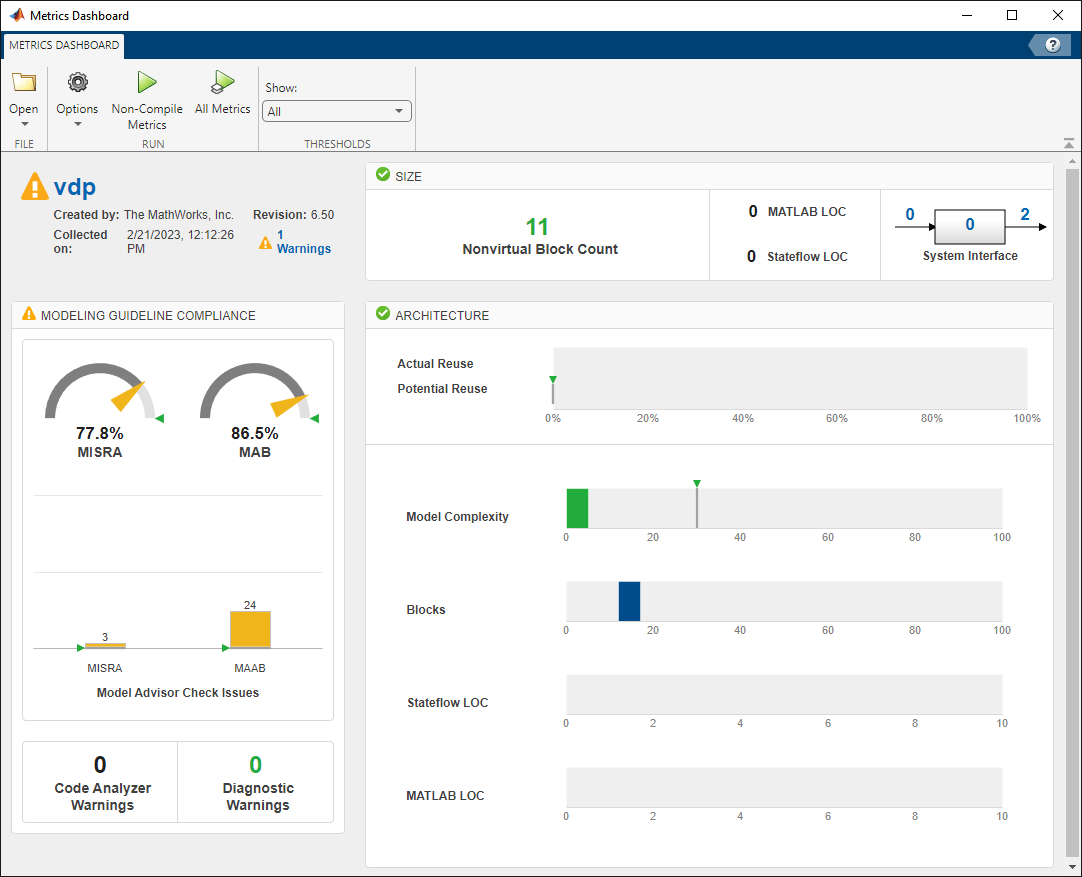Click the MISRA compliance gauge
The width and height of the screenshot is (1082, 877).
tap(100, 393)
